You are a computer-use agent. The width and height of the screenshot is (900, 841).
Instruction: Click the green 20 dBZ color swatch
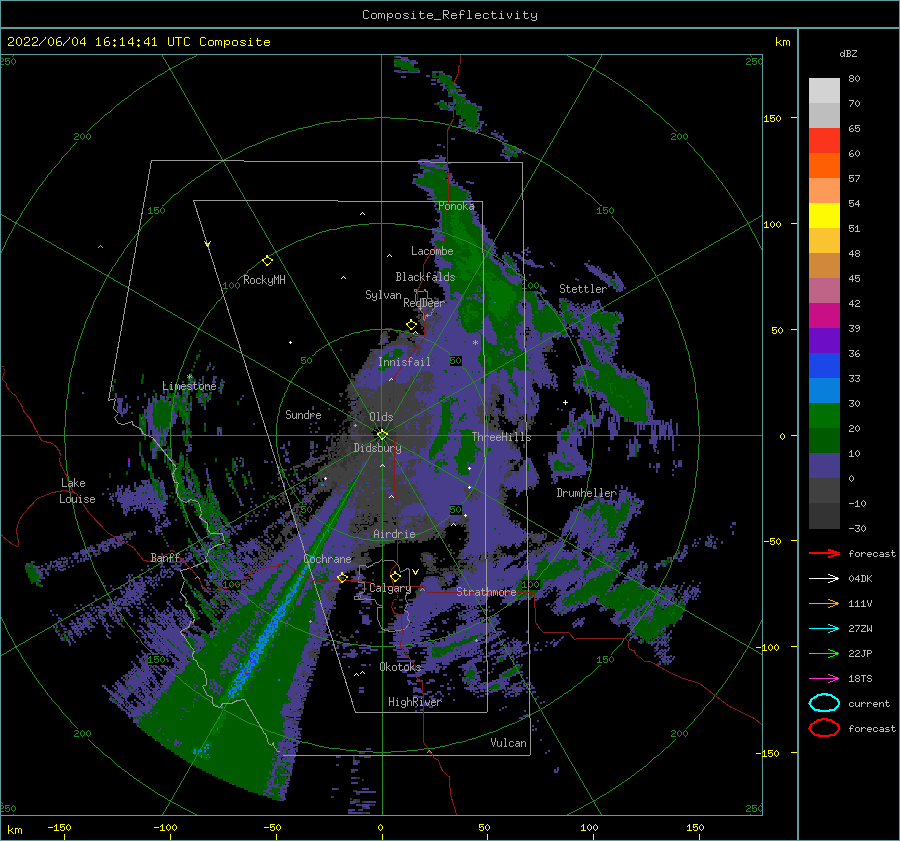click(x=824, y=416)
